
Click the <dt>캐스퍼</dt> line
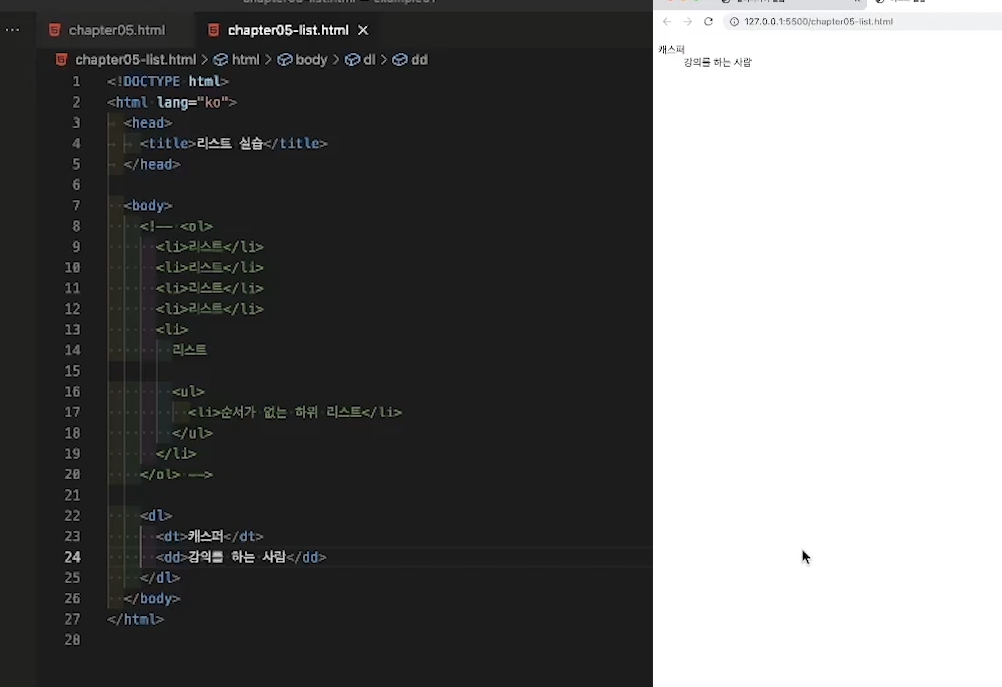tap(210, 536)
